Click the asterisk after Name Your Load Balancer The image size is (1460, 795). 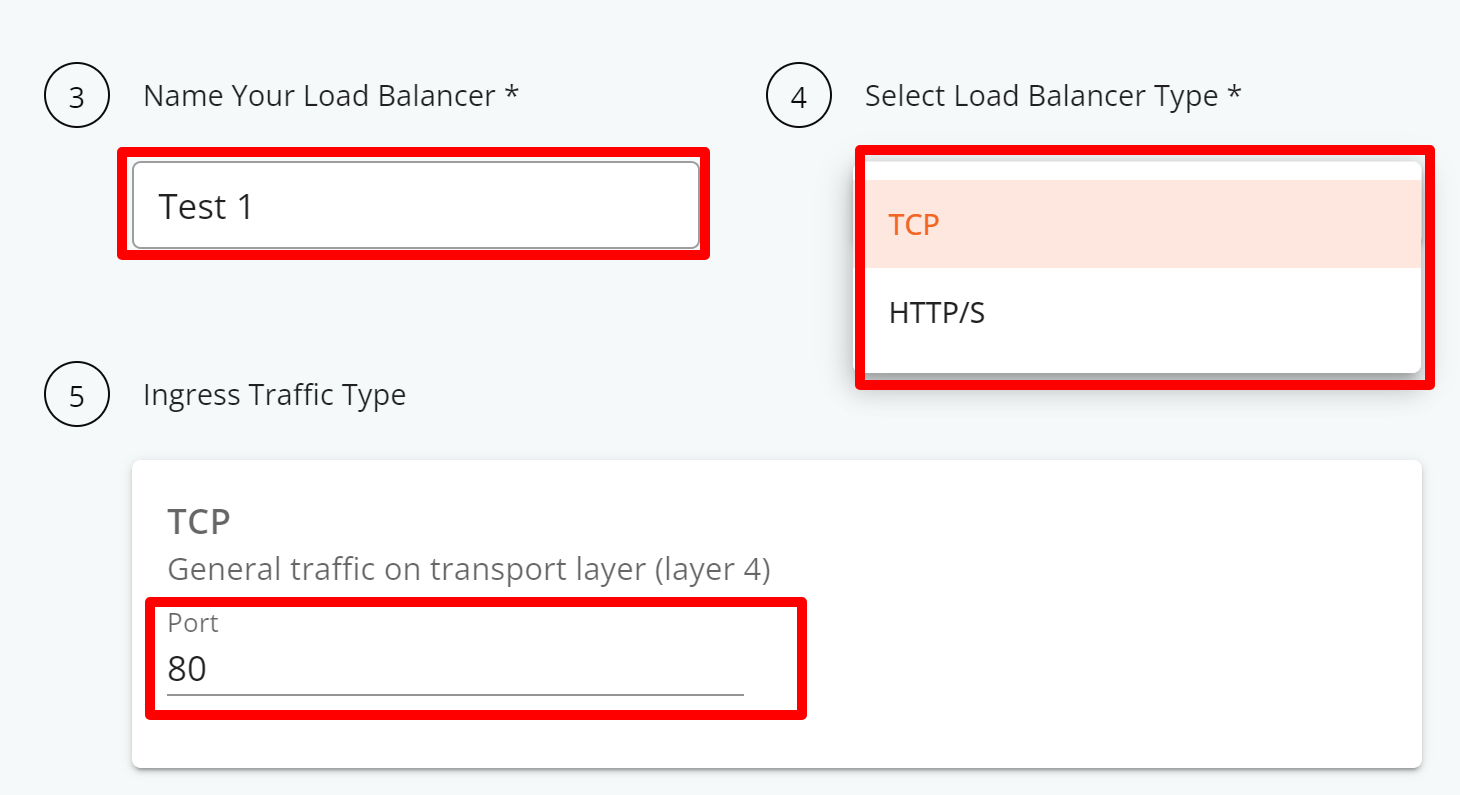point(512,92)
